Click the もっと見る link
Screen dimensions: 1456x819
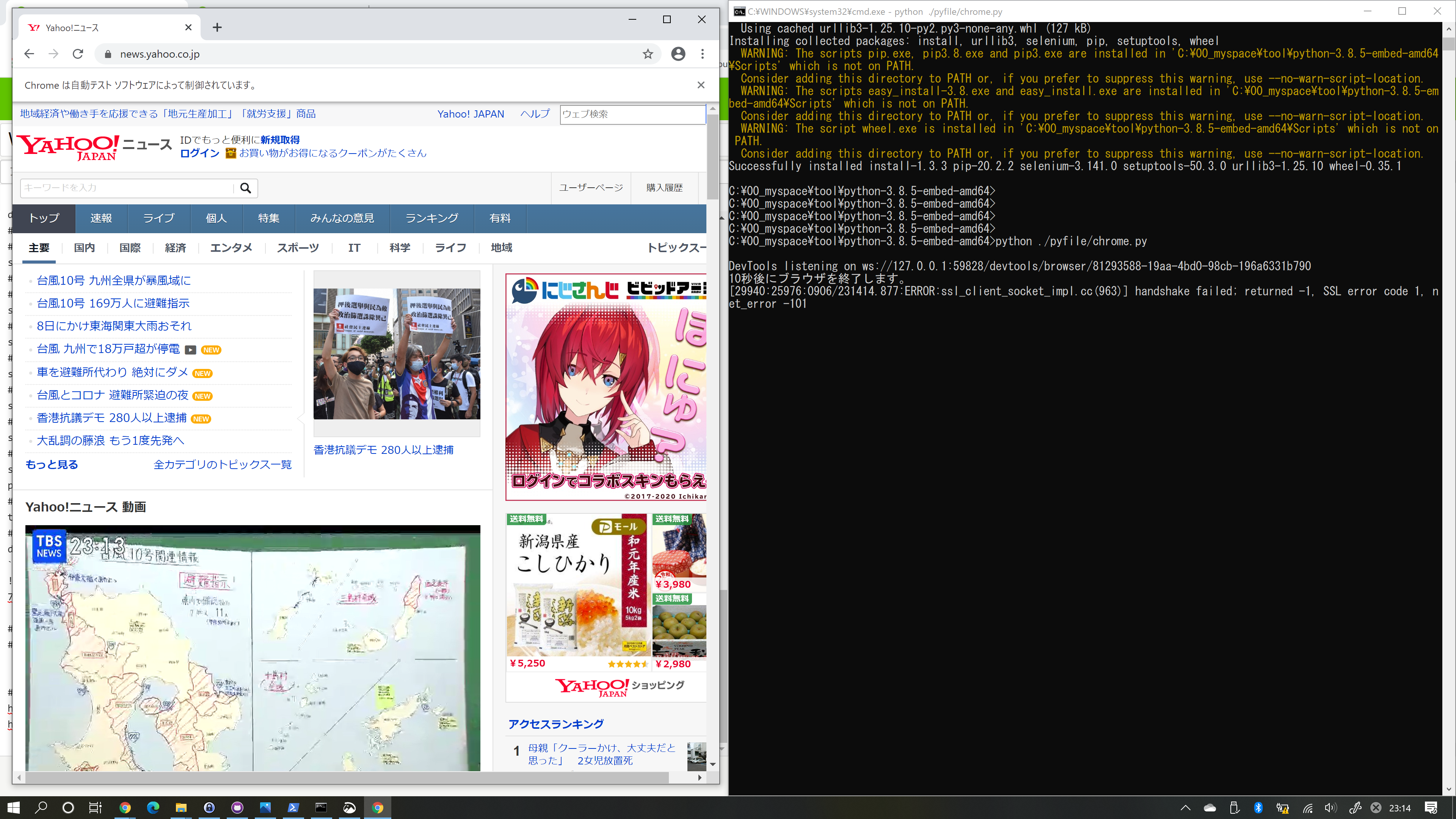pyautogui.click(x=52, y=464)
